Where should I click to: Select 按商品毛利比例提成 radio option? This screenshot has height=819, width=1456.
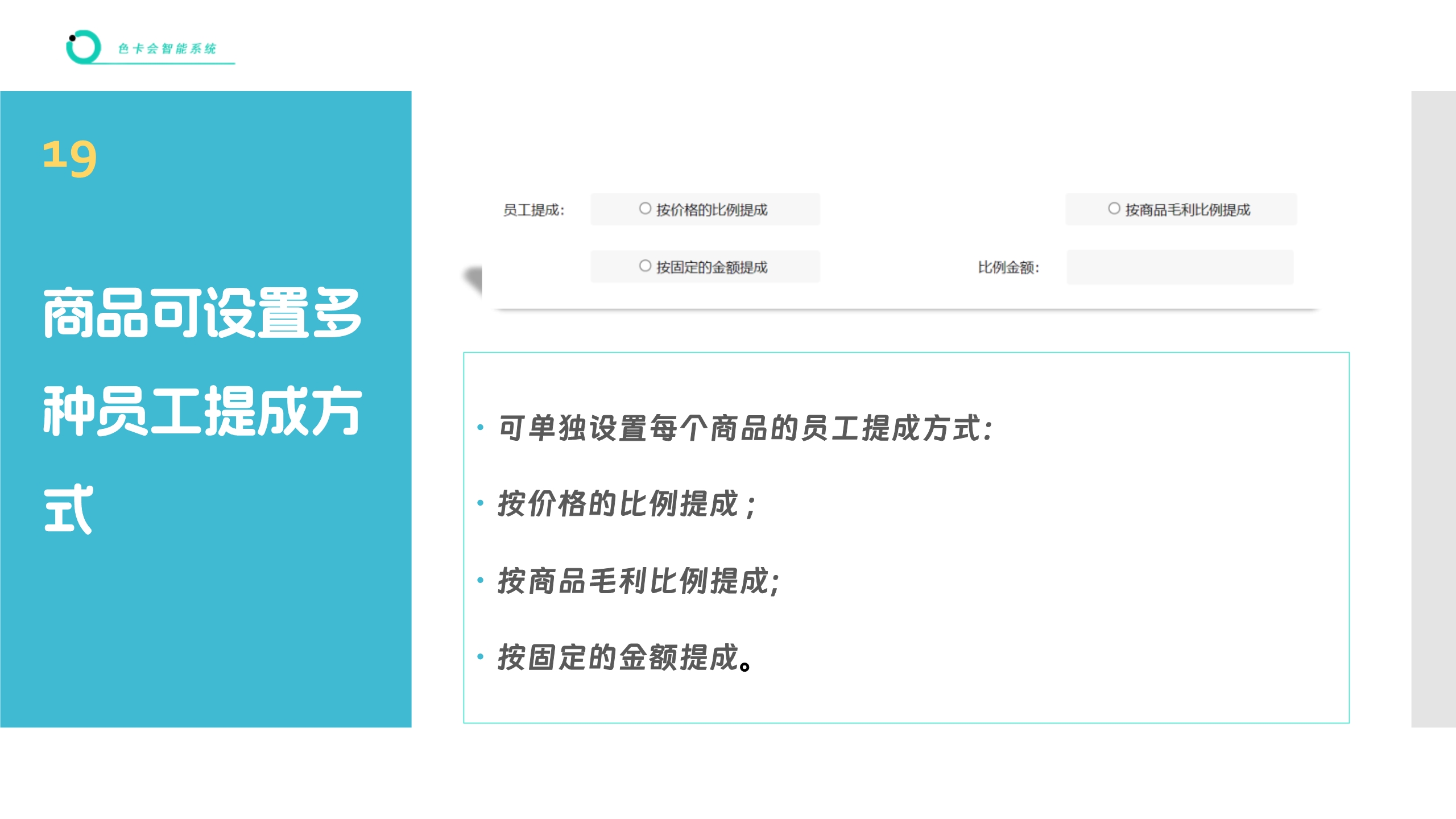1114,209
